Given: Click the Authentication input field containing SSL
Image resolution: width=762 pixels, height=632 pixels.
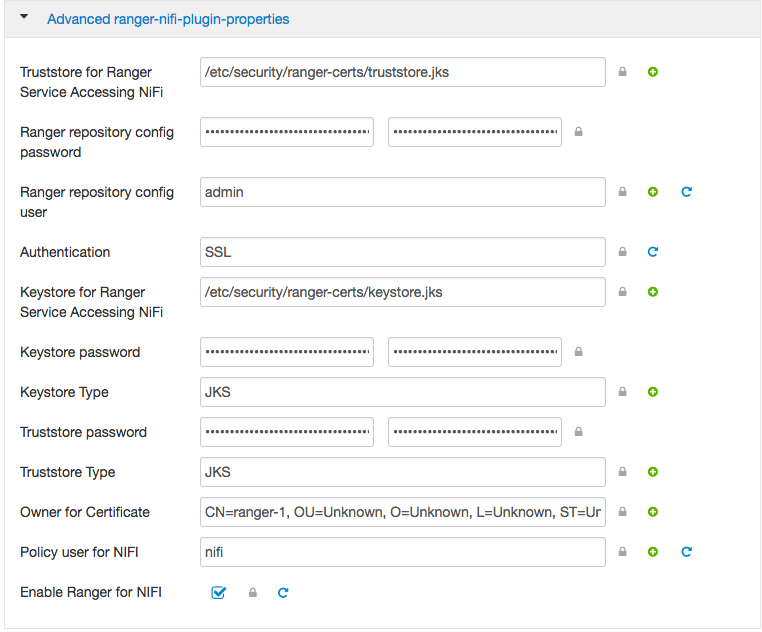Looking at the screenshot, I should pyautogui.click(x=403, y=252).
